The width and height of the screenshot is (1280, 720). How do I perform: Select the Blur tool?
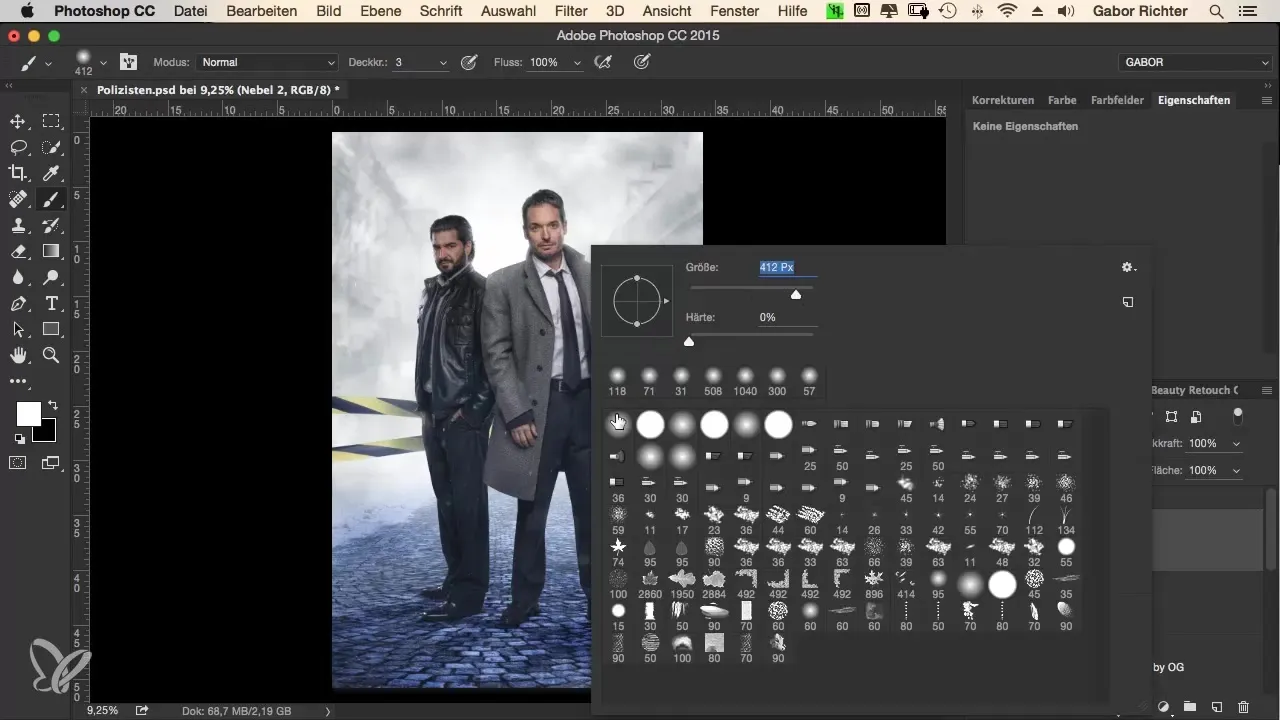pos(18,278)
